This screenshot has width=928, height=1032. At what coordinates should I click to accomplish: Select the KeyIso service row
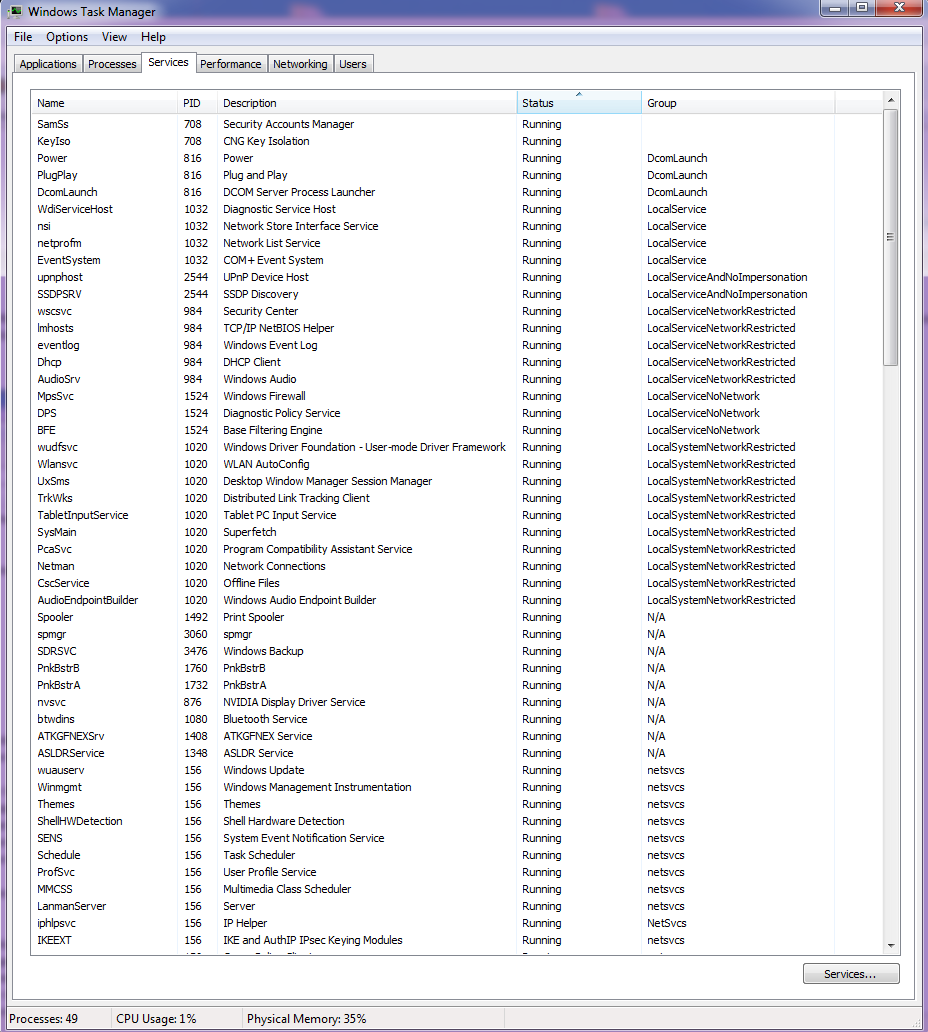pyautogui.click(x=456, y=141)
